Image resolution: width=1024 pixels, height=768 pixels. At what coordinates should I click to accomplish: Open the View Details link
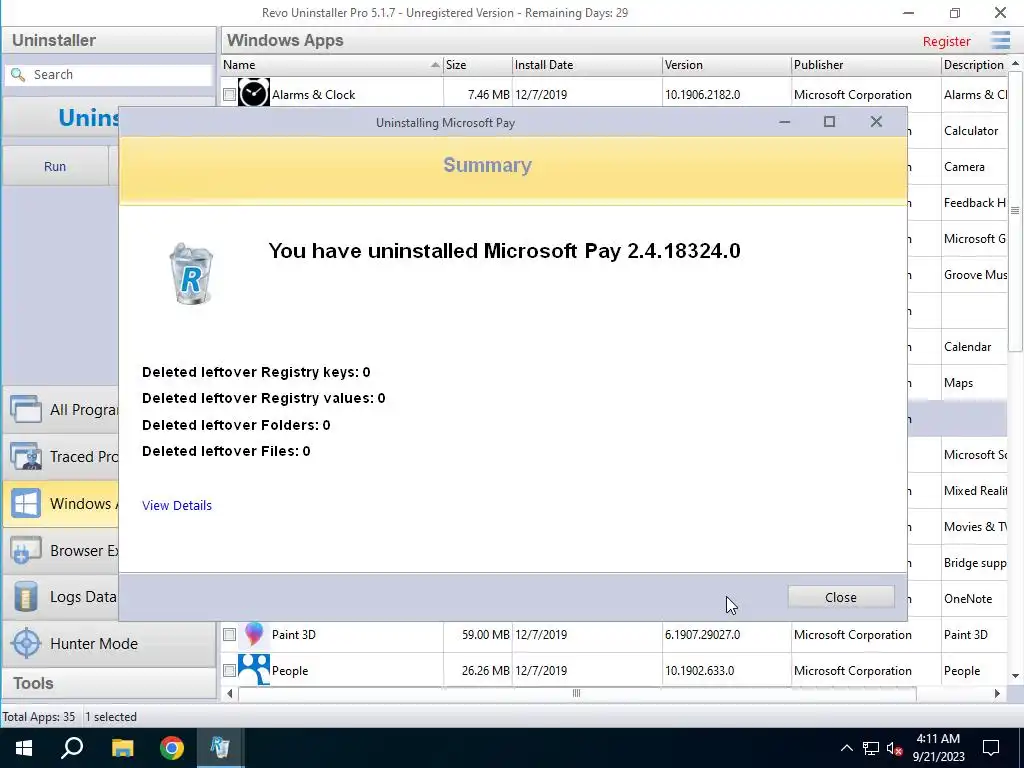(x=176, y=505)
